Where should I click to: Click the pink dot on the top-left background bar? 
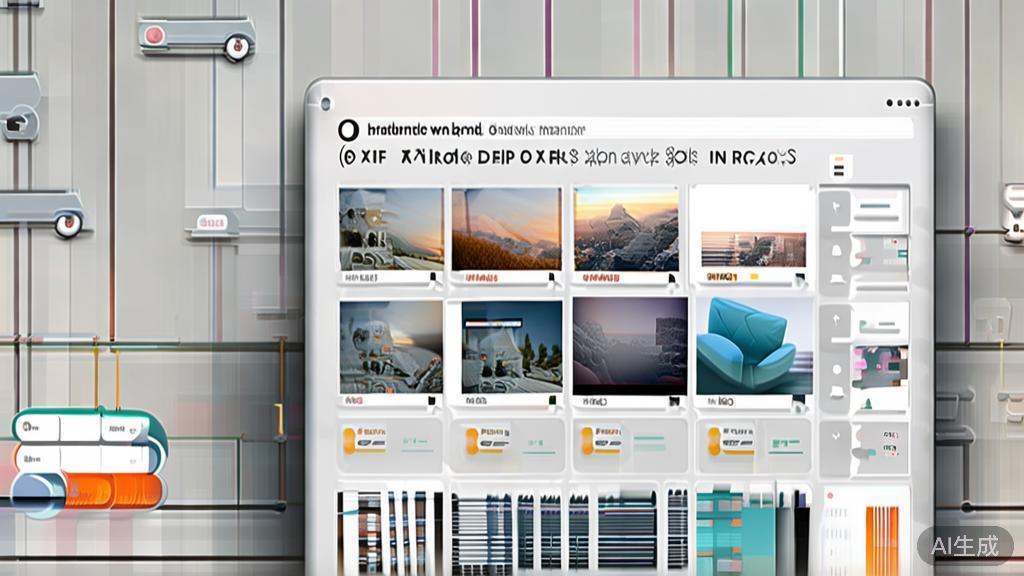154,35
